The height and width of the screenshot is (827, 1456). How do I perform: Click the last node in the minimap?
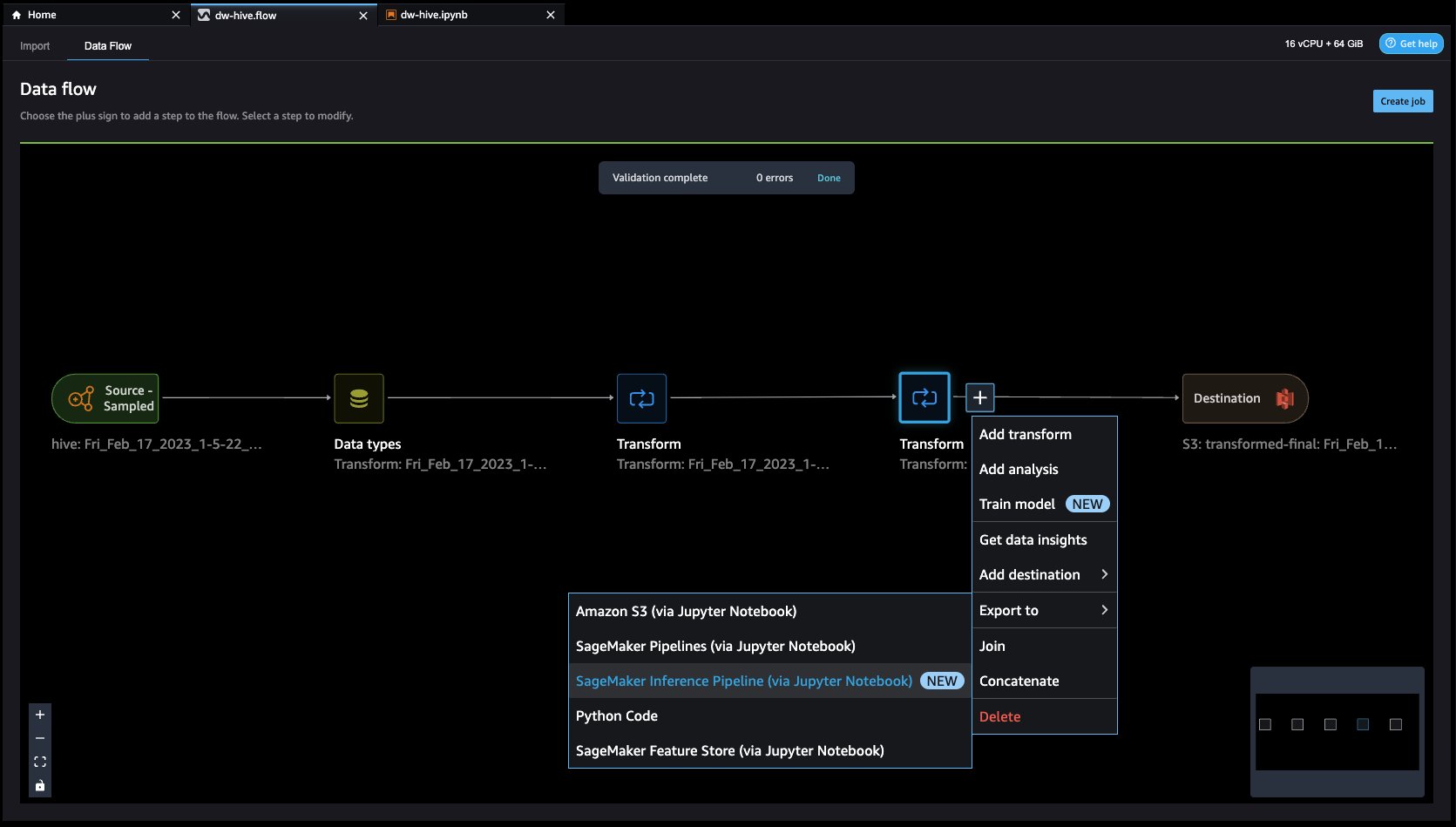(1396, 724)
